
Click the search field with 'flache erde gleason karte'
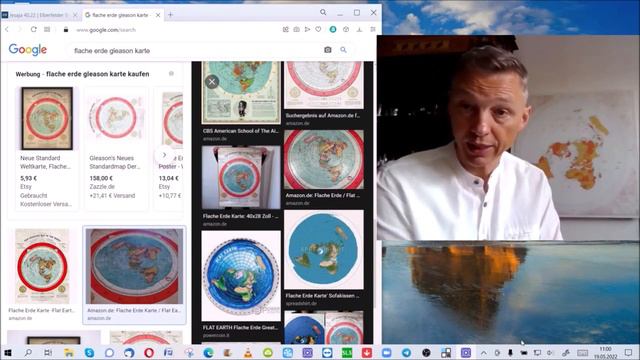coord(196,51)
